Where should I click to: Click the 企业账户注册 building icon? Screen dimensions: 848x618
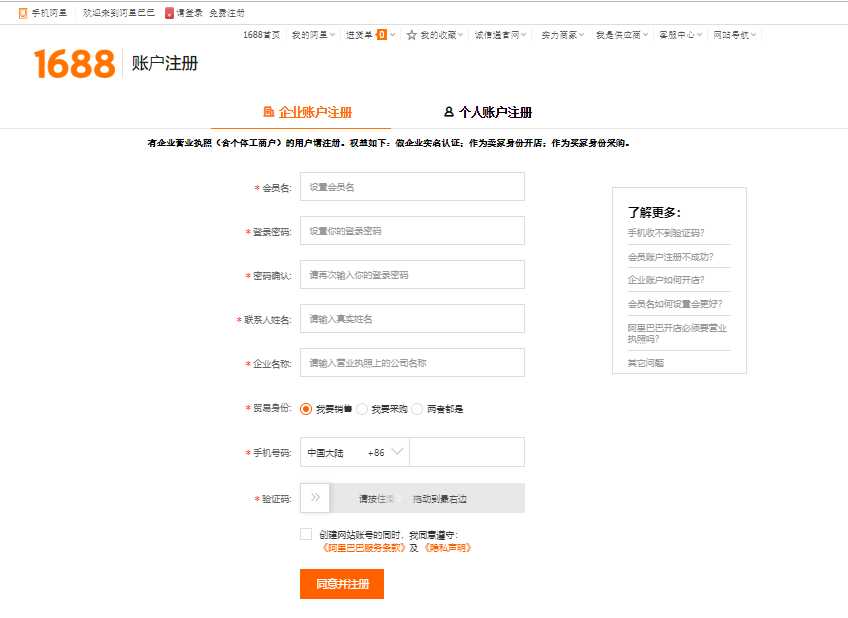tap(269, 112)
